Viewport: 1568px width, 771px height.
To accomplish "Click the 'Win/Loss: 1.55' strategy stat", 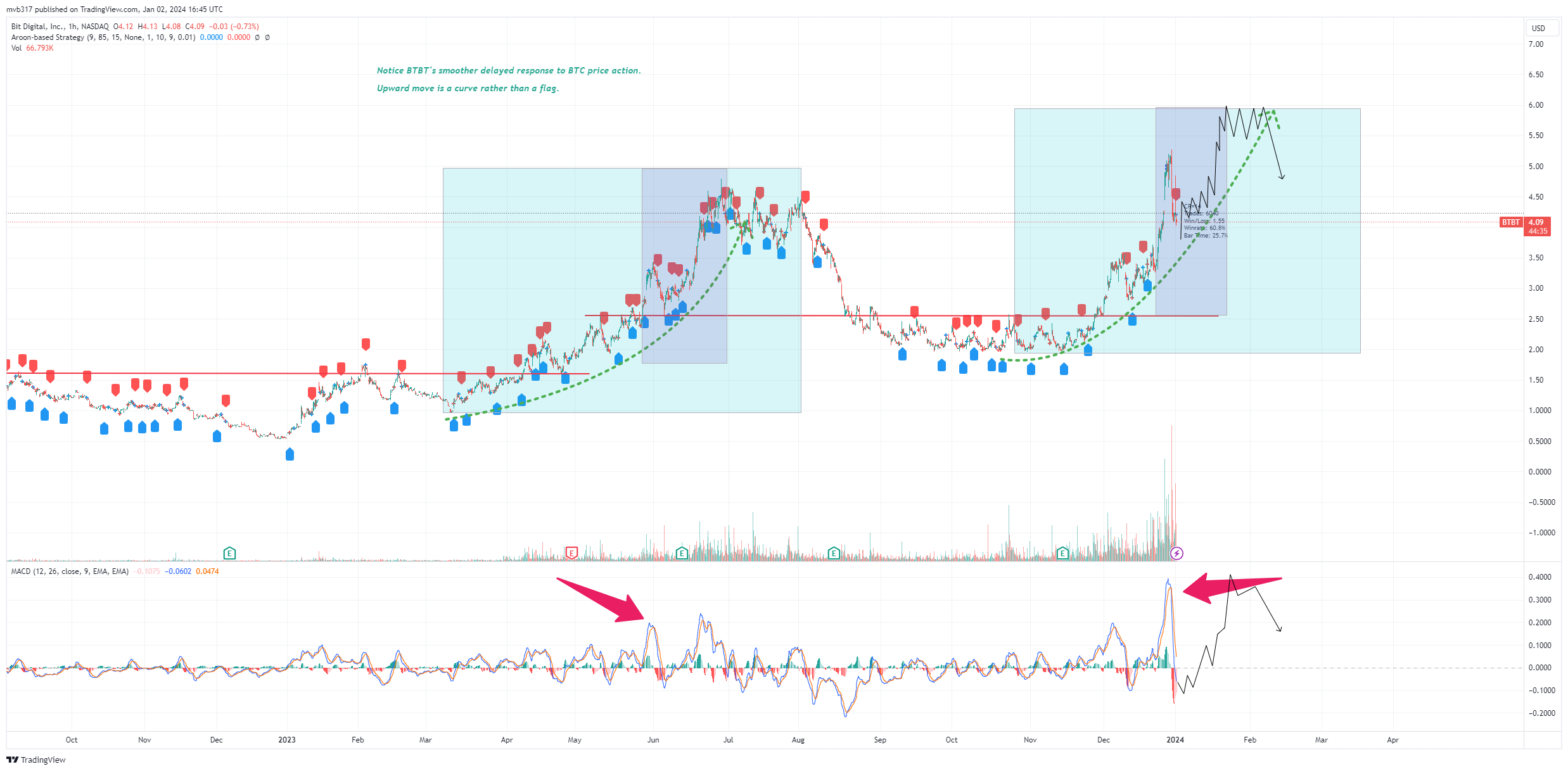I will click(x=1204, y=221).
